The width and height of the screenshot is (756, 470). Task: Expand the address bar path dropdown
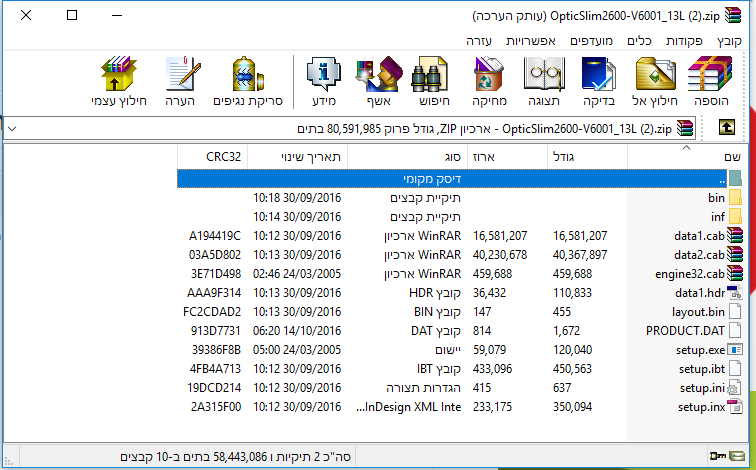pyautogui.click(x=13, y=129)
